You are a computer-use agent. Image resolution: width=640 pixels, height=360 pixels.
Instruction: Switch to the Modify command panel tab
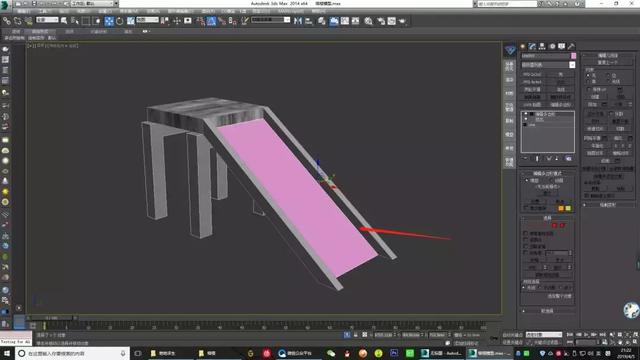(x=532, y=47)
